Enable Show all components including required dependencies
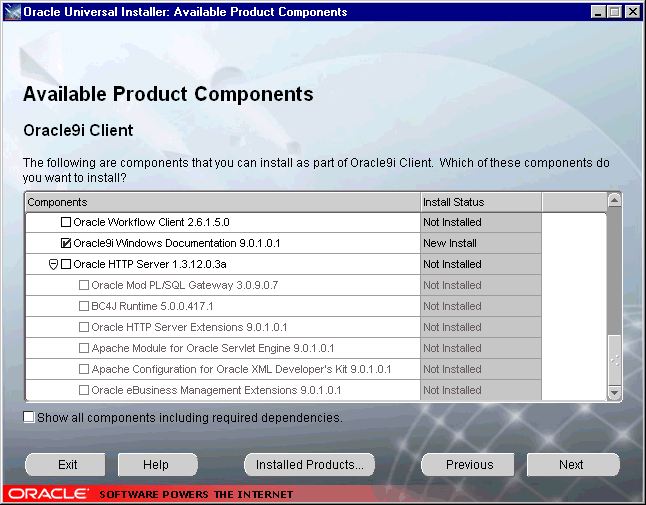646x505 pixels. point(29,417)
